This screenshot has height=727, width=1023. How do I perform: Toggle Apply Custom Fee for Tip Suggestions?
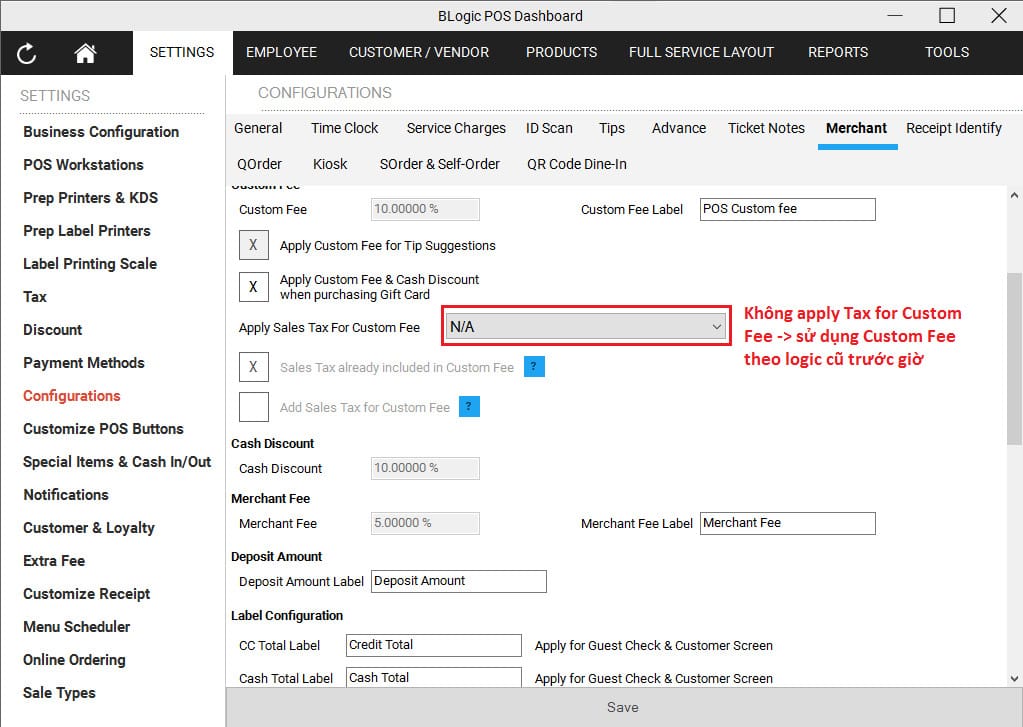pos(253,245)
